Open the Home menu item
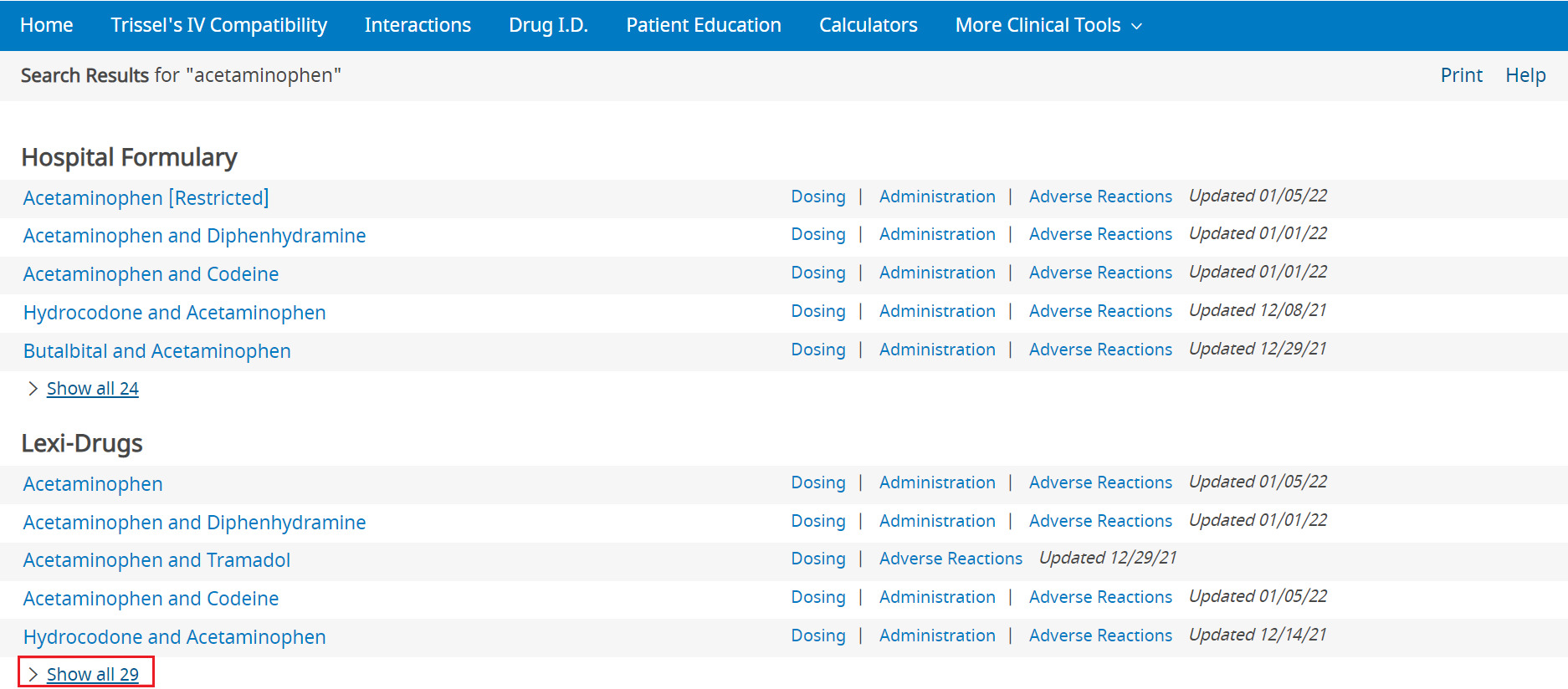 47,25
